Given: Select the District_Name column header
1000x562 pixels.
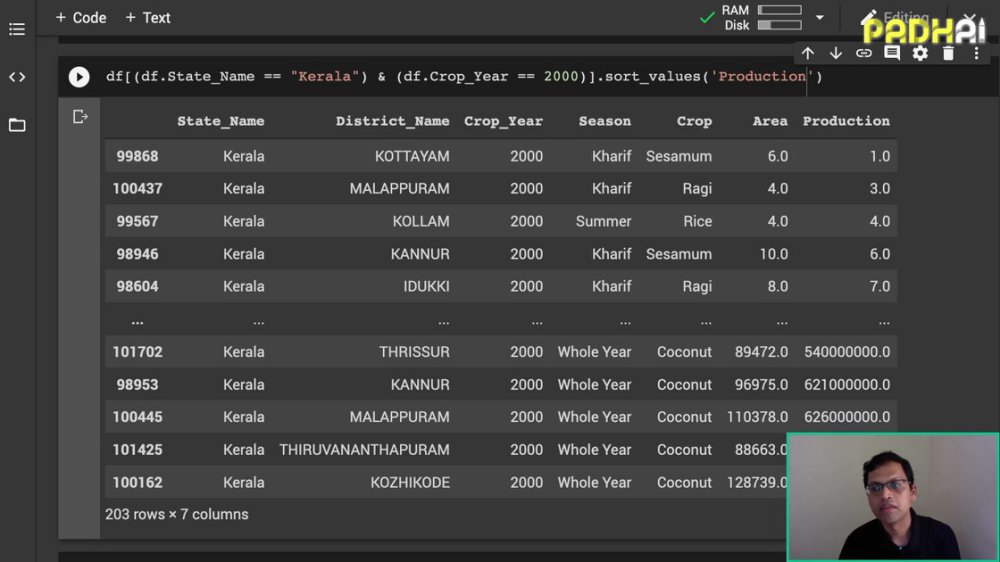Looking at the screenshot, I should tap(392, 121).
